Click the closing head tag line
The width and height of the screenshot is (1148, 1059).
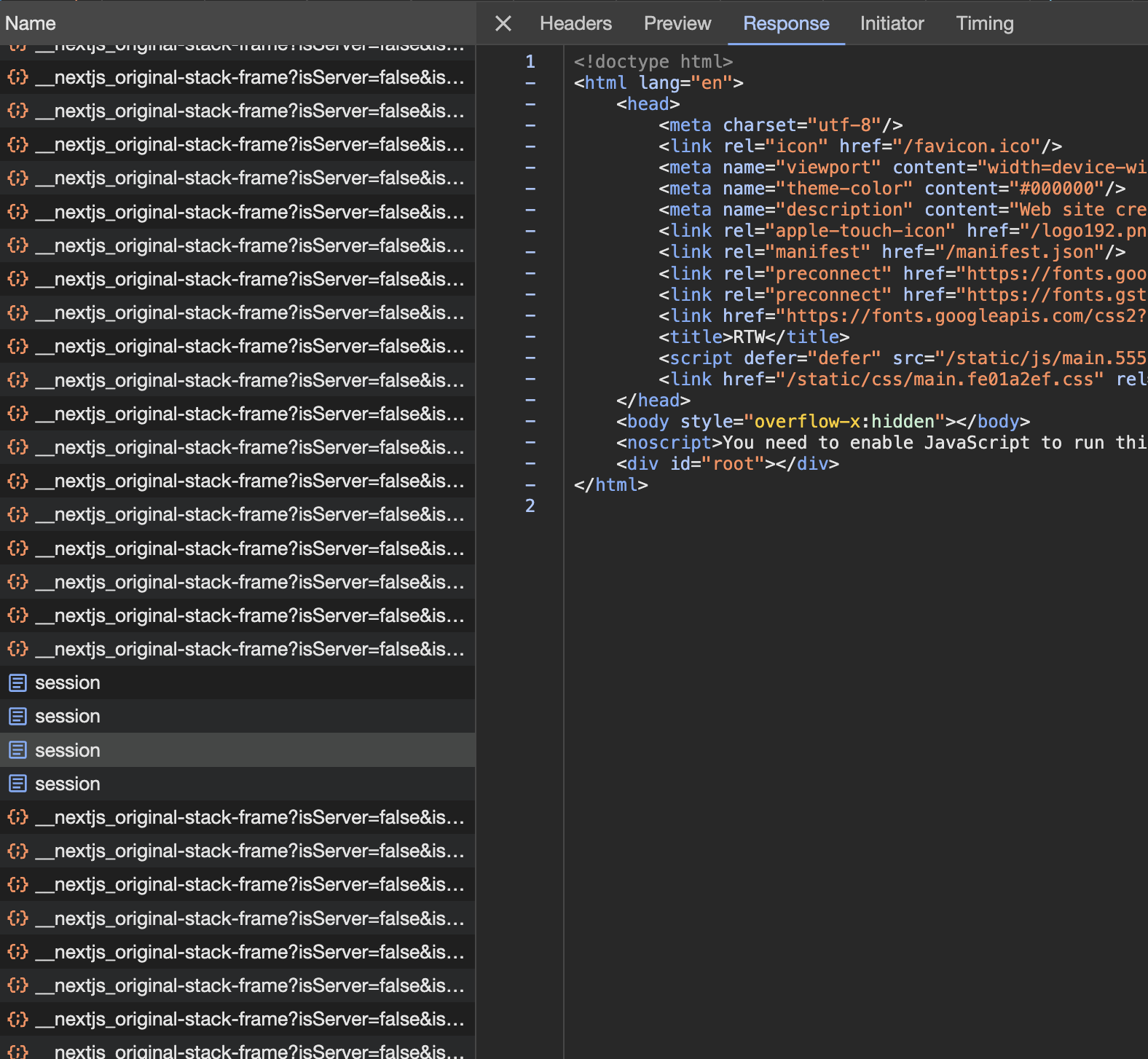pyautogui.click(x=653, y=401)
